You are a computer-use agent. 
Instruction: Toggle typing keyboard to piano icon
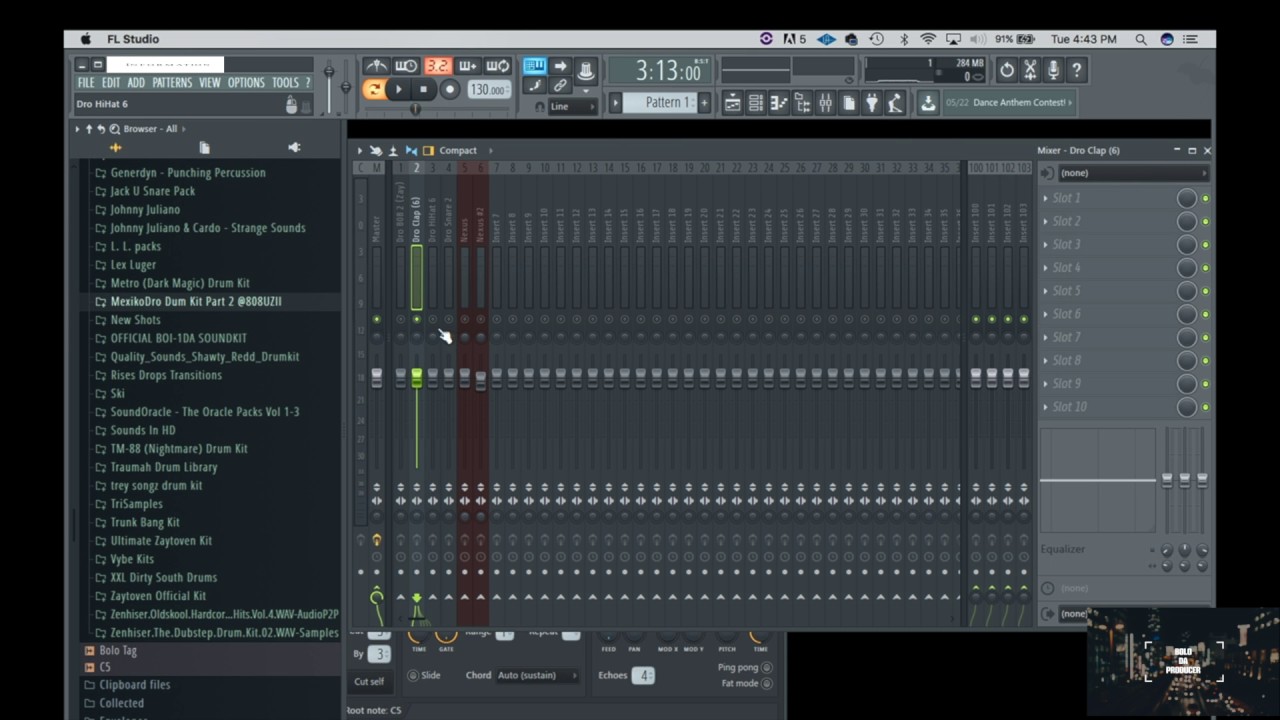click(x=534, y=66)
